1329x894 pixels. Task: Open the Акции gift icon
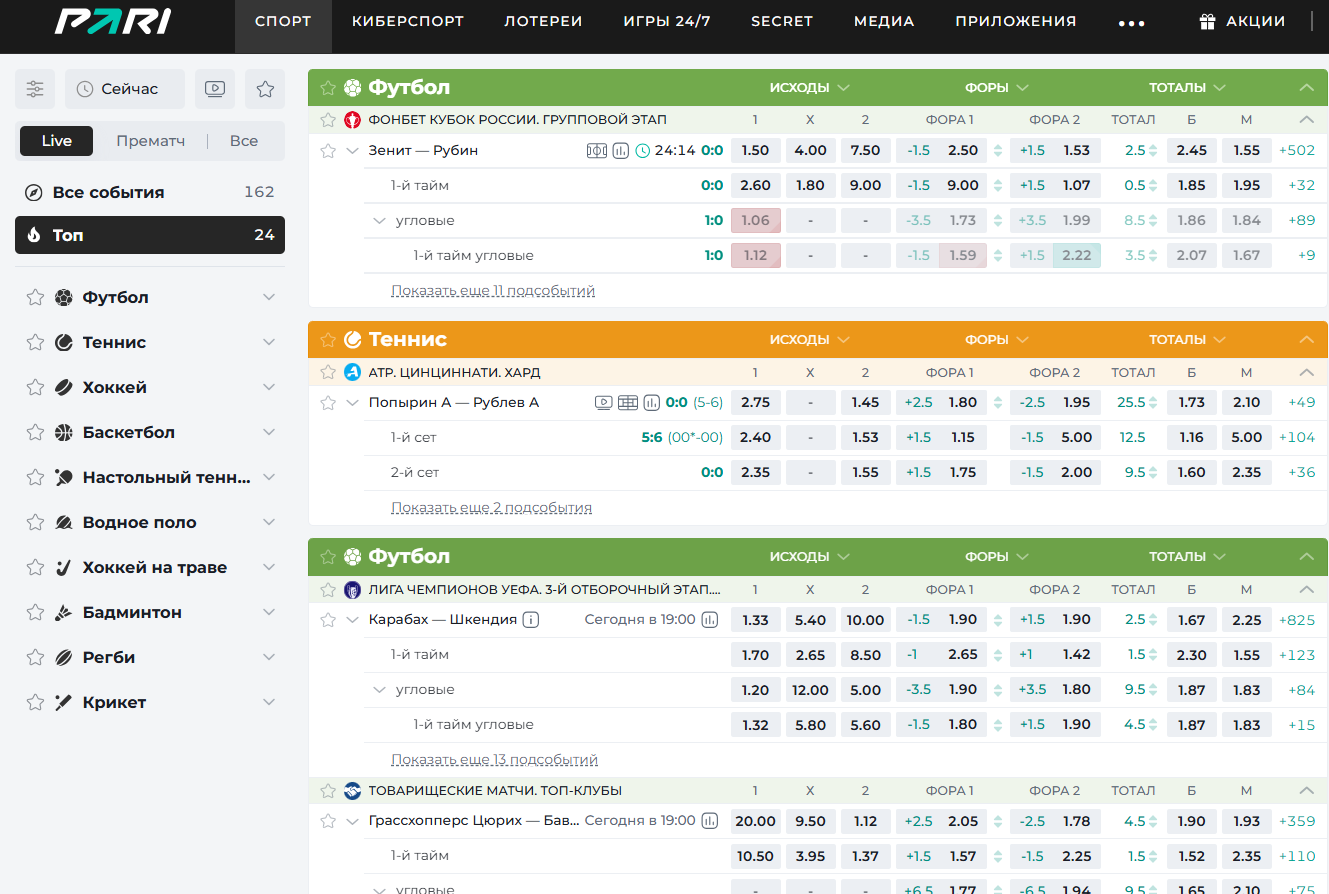click(1207, 21)
